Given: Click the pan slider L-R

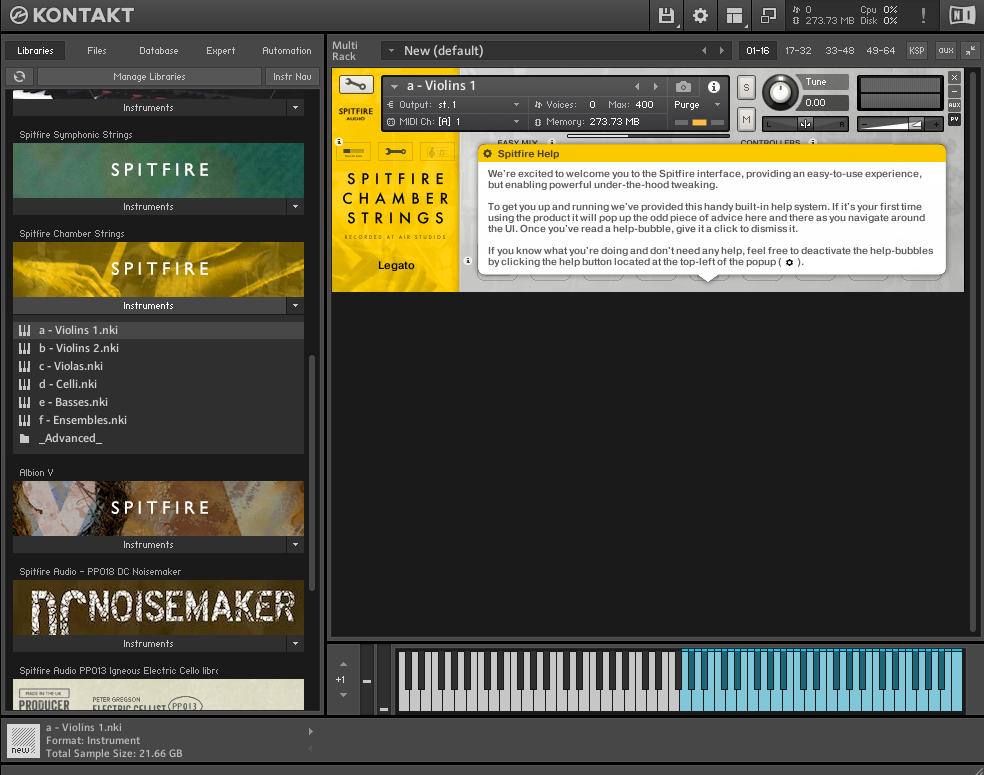Looking at the screenshot, I should point(805,124).
